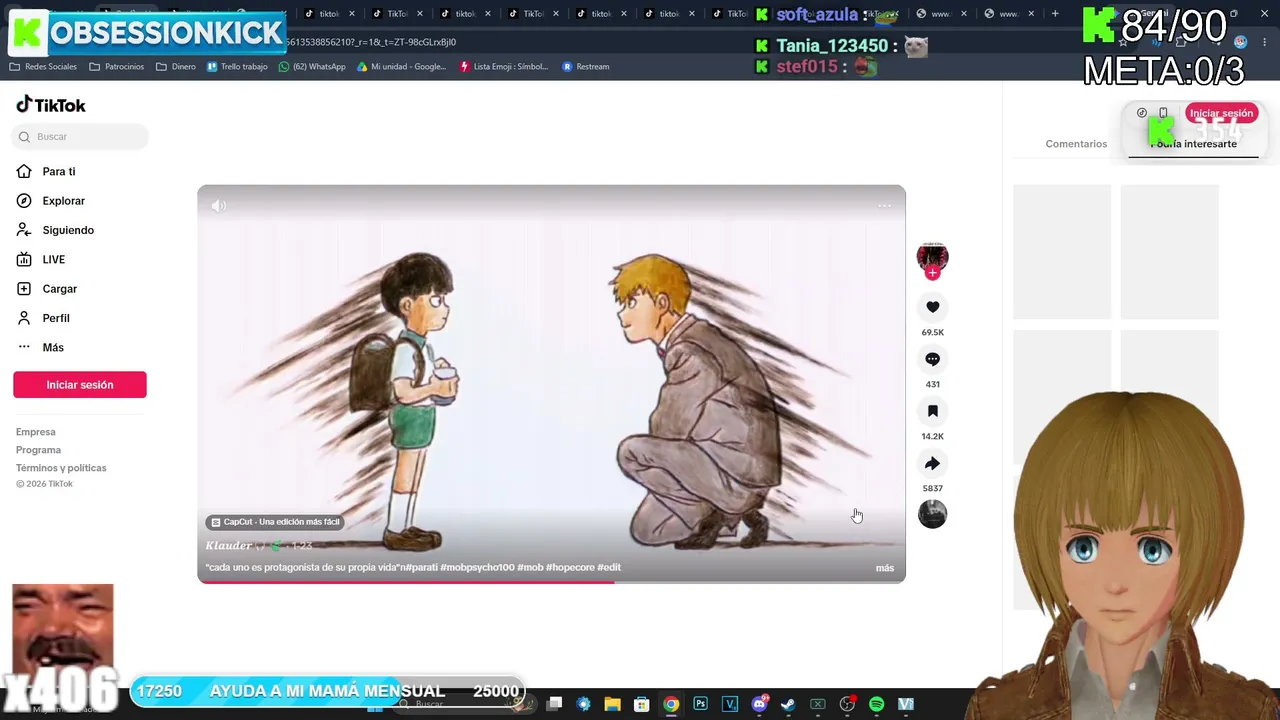
Task: Click the video player area
Action: tap(551, 384)
